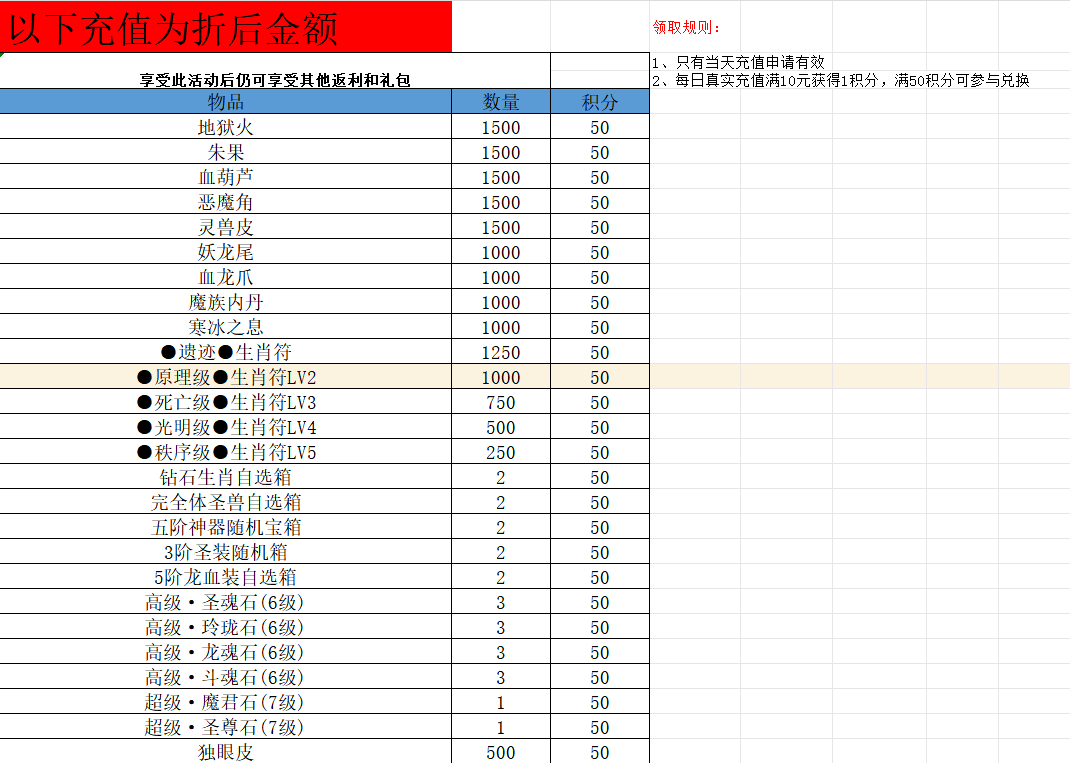Select the 寒冰之息 item cell
Viewport: 1070px width, 763px height.
point(225,327)
